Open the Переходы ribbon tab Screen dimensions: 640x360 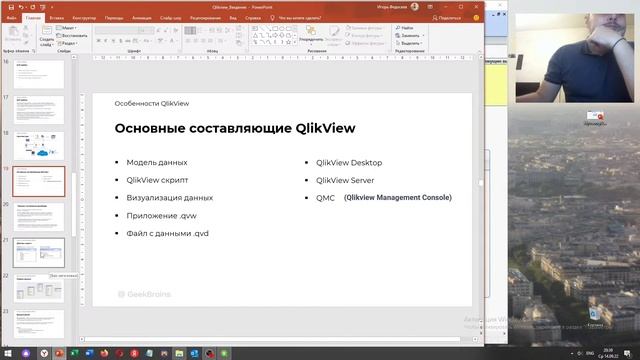[114, 18]
